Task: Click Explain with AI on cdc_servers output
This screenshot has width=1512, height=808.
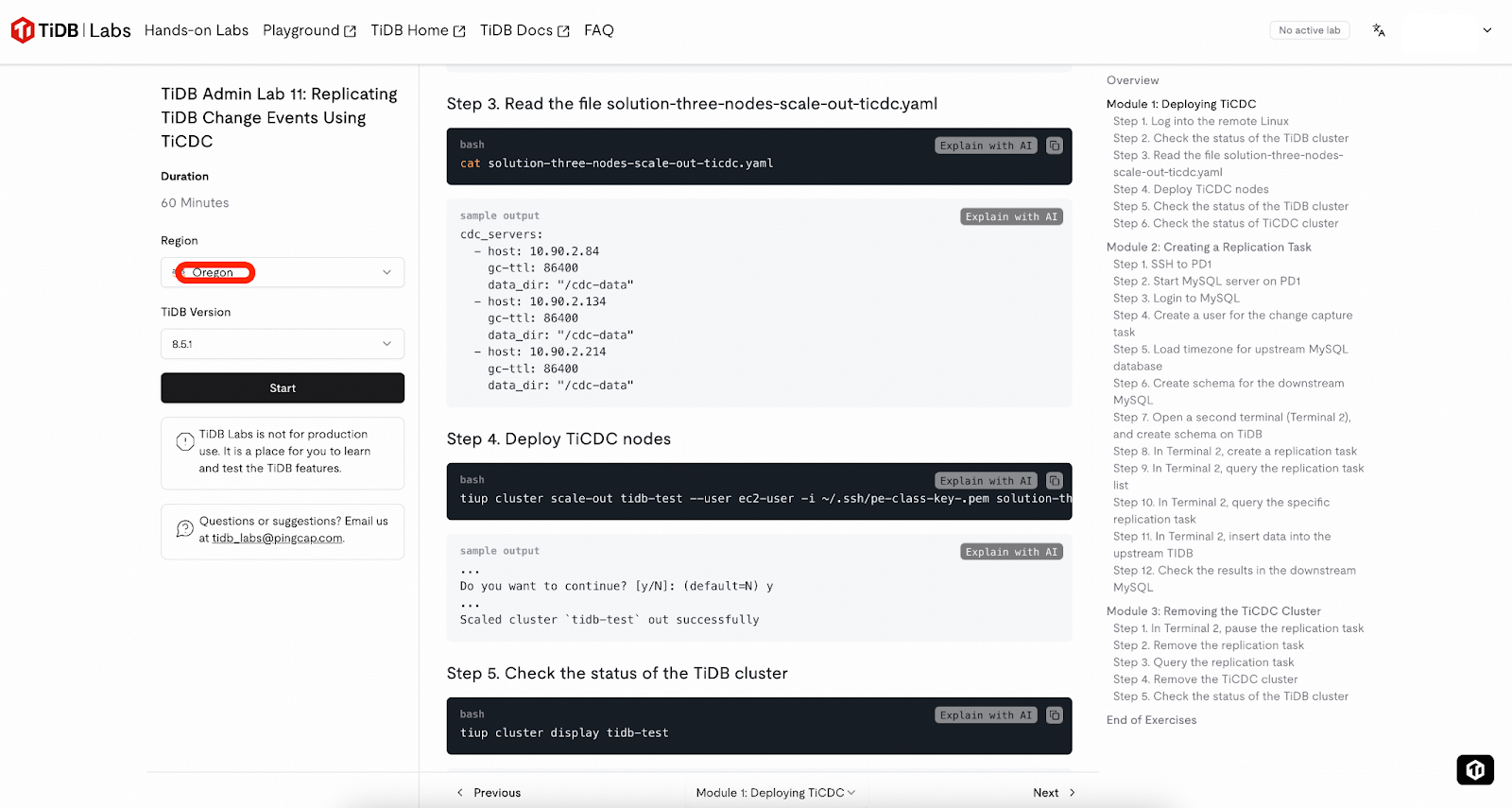Action: click(1011, 216)
